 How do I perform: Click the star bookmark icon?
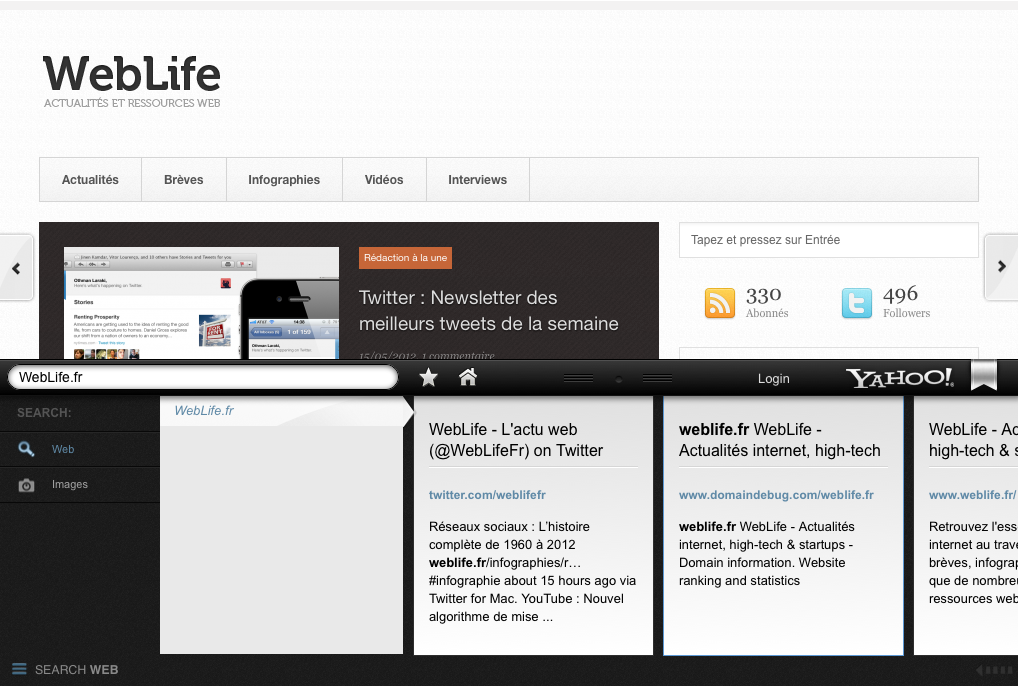[428, 377]
